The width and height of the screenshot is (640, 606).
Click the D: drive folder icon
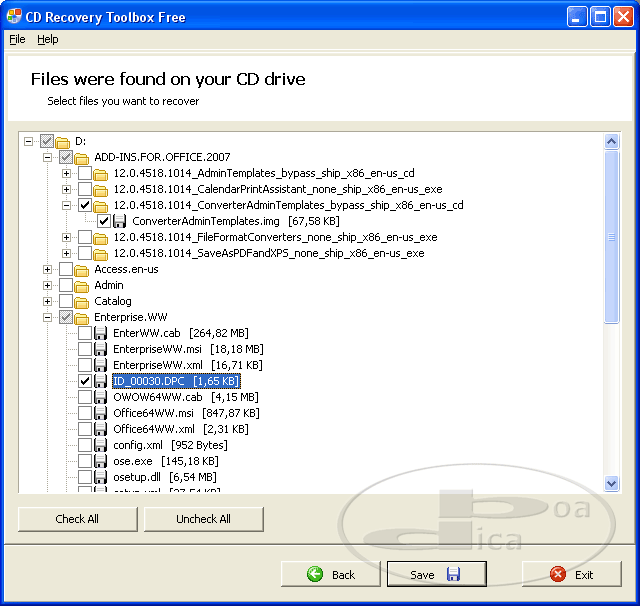63,141
